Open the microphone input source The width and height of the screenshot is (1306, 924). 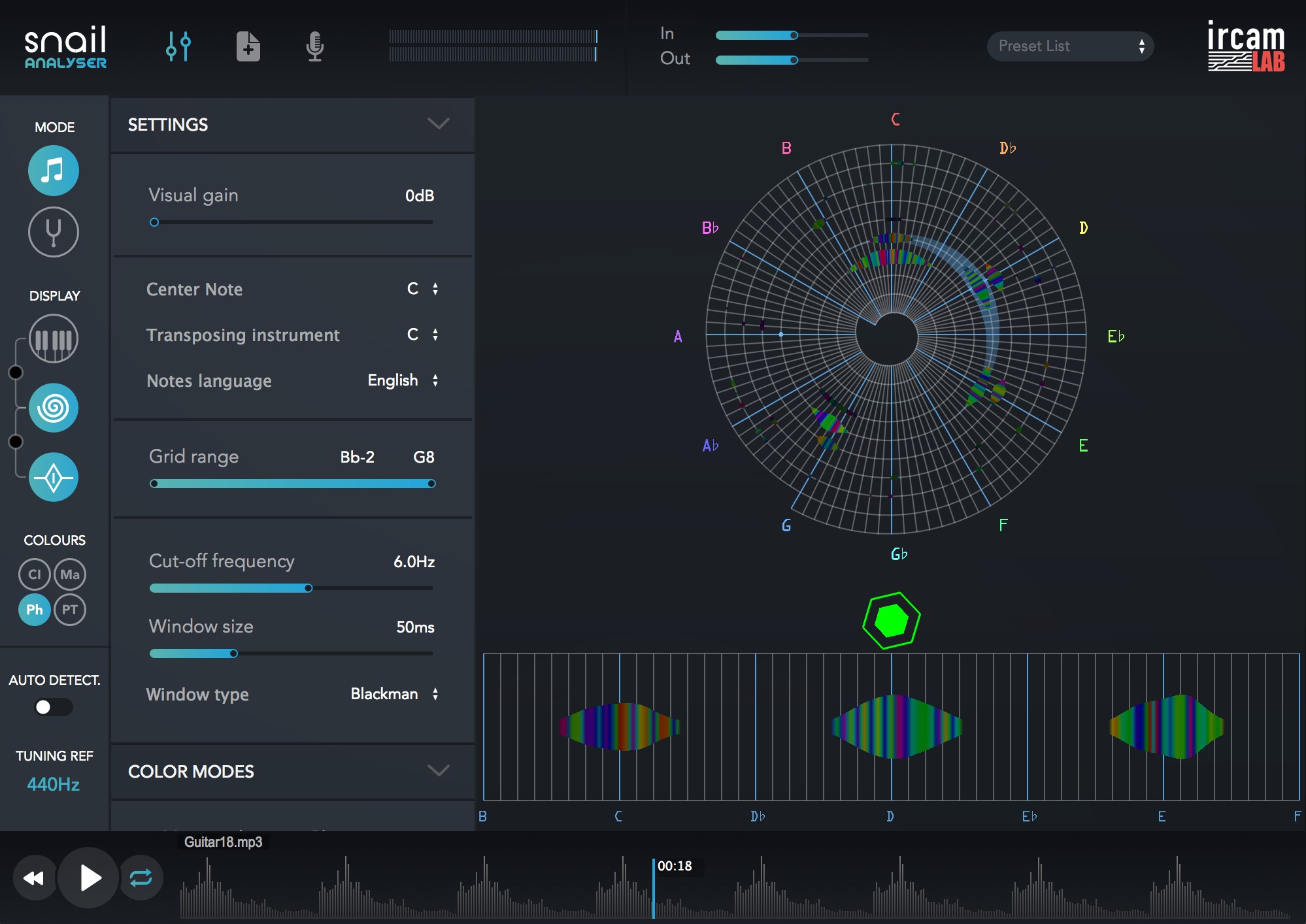click(315, 46)
